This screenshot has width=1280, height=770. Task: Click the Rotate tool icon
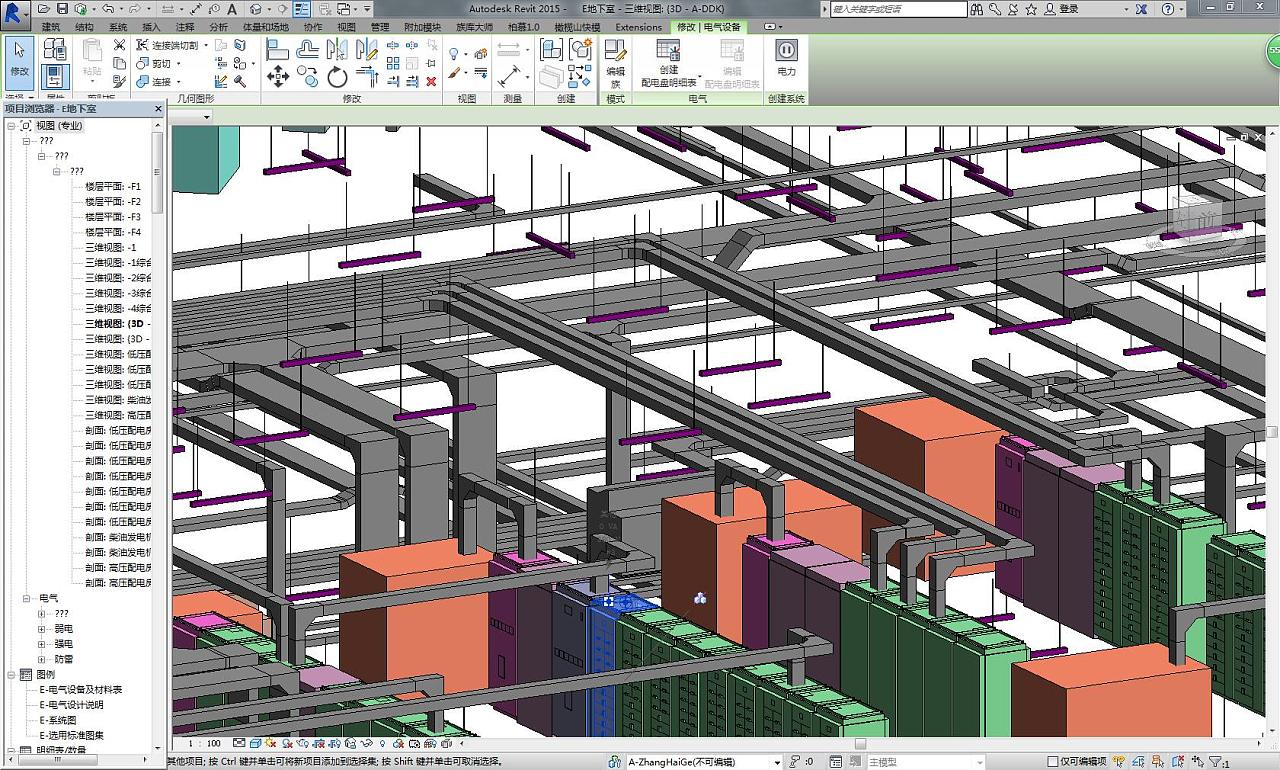click(337, 77)
